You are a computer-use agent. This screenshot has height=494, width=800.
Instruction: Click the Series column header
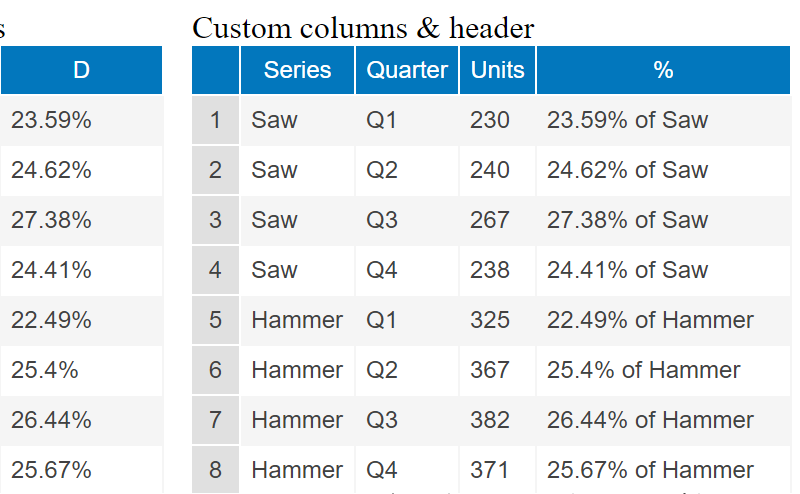(x=297, y=70)
